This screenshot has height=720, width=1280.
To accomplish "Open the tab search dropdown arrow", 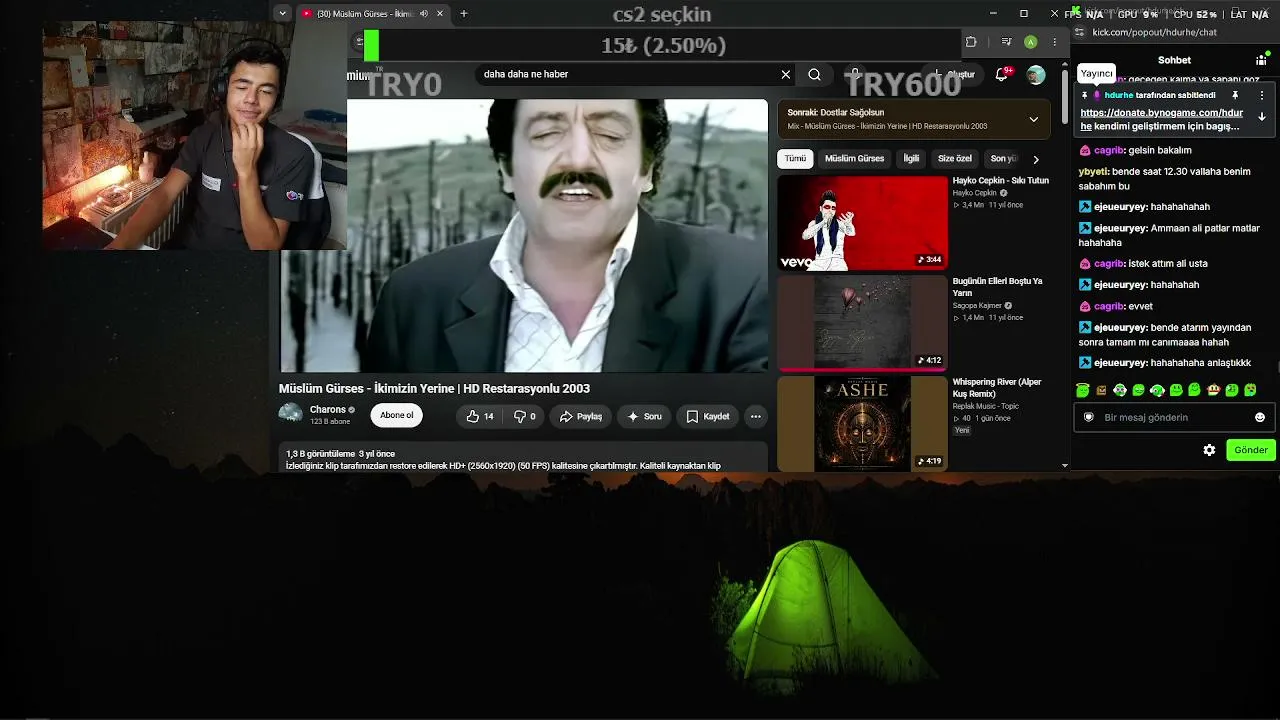I will click(283, 14).
